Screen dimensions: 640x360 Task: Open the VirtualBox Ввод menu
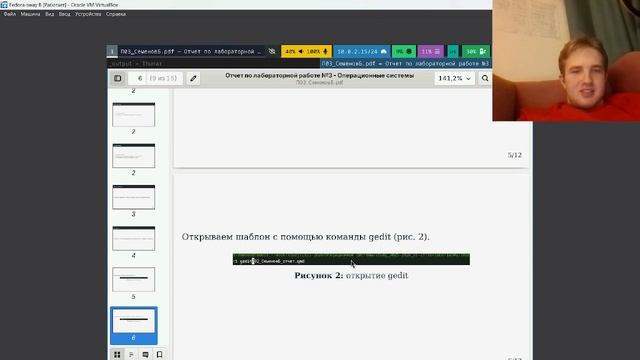coord(64,14)
